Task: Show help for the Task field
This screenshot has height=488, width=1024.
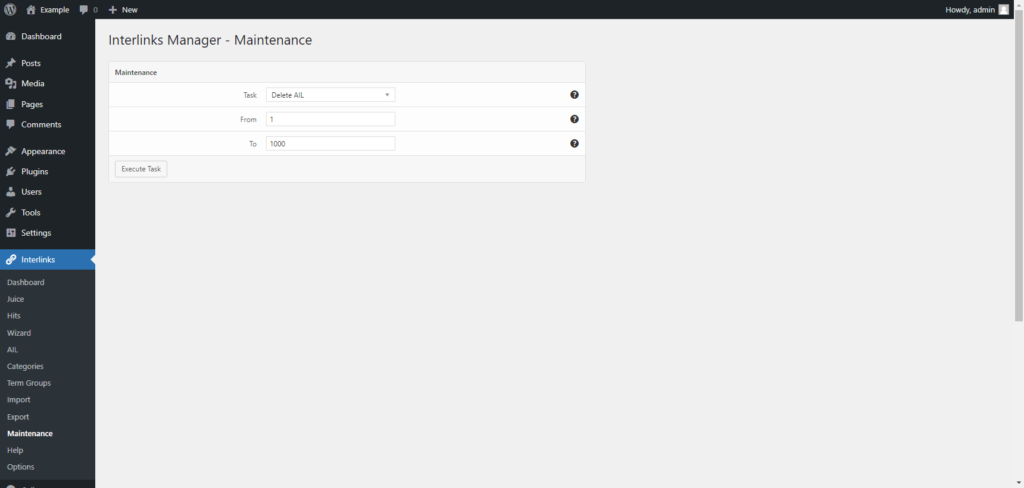Action: [x=574, y=95]
